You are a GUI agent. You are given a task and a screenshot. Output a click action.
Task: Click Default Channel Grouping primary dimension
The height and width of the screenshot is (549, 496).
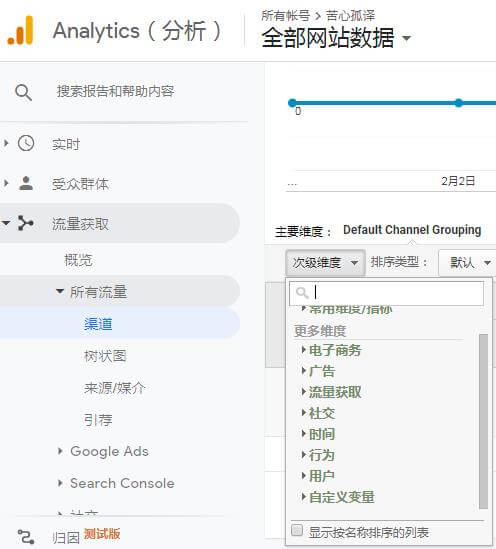(412, 230)
